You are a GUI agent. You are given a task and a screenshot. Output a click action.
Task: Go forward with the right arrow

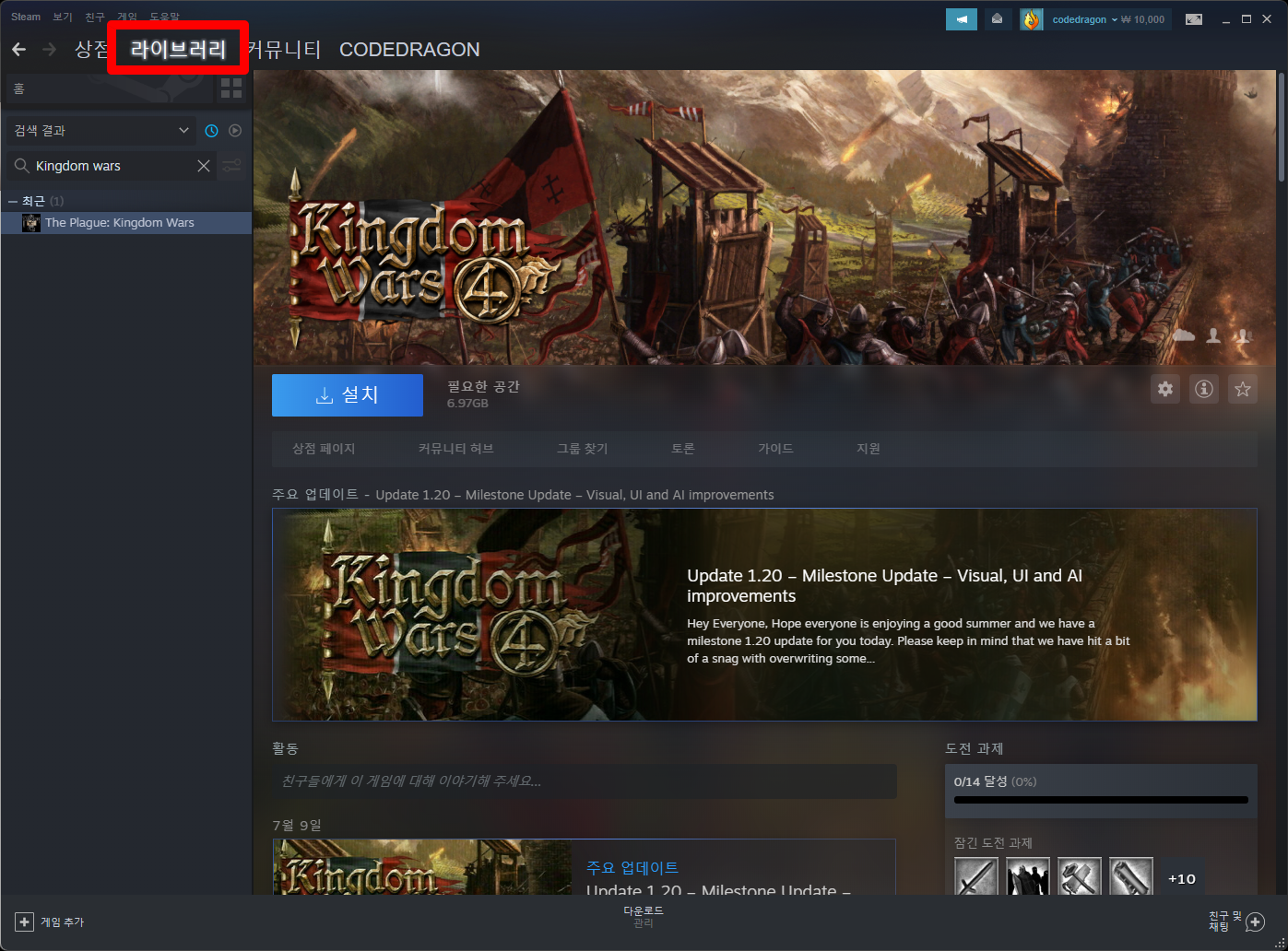[x=50, y=49]
